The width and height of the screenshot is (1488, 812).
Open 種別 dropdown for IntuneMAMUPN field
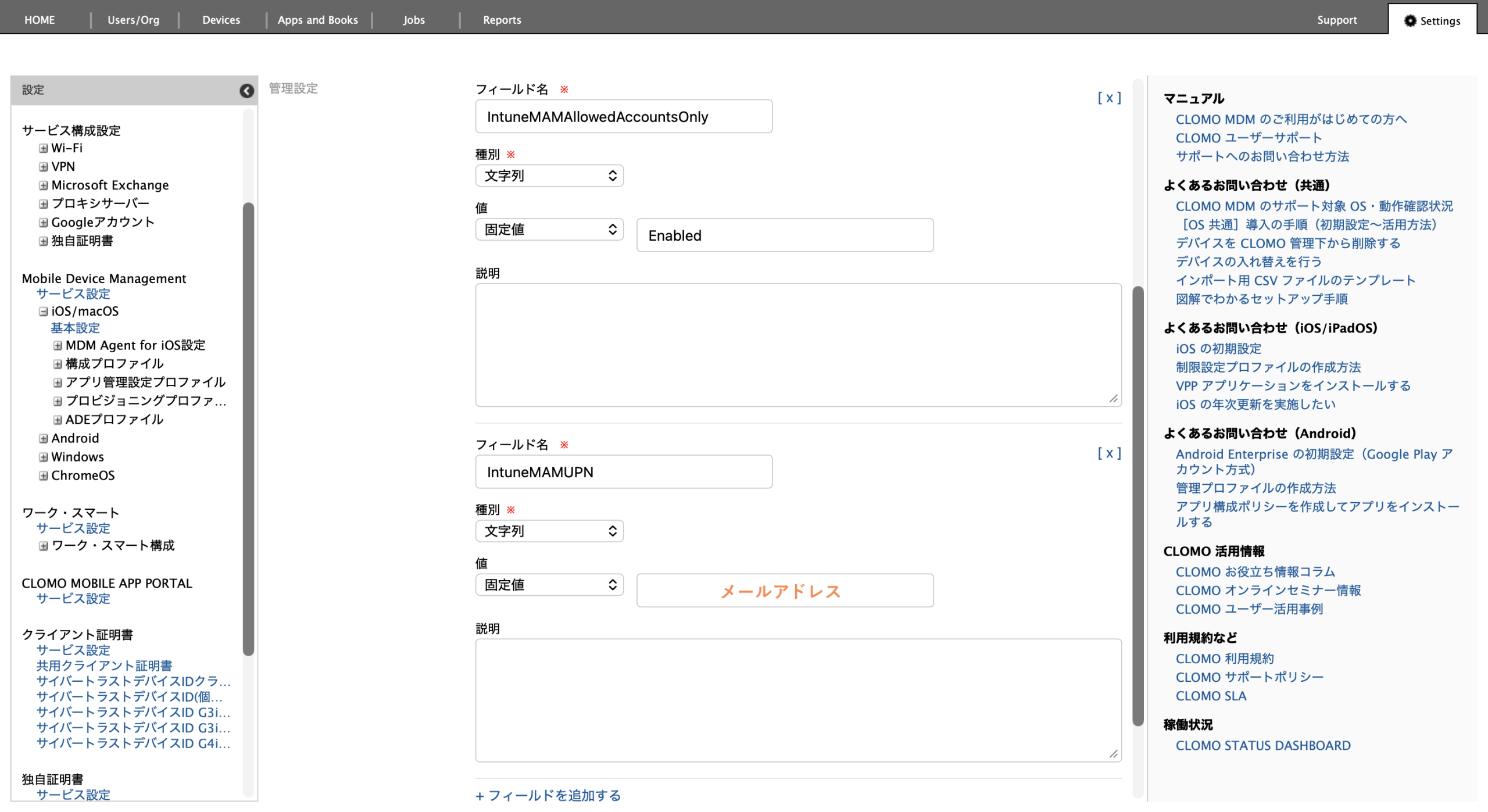(x=549, y=531)
